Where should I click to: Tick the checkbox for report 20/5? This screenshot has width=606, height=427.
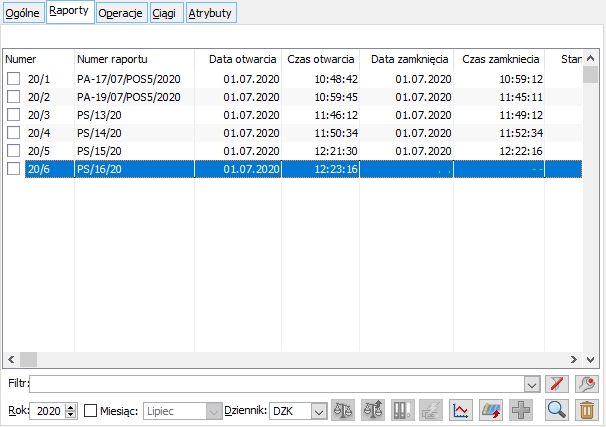14,151
